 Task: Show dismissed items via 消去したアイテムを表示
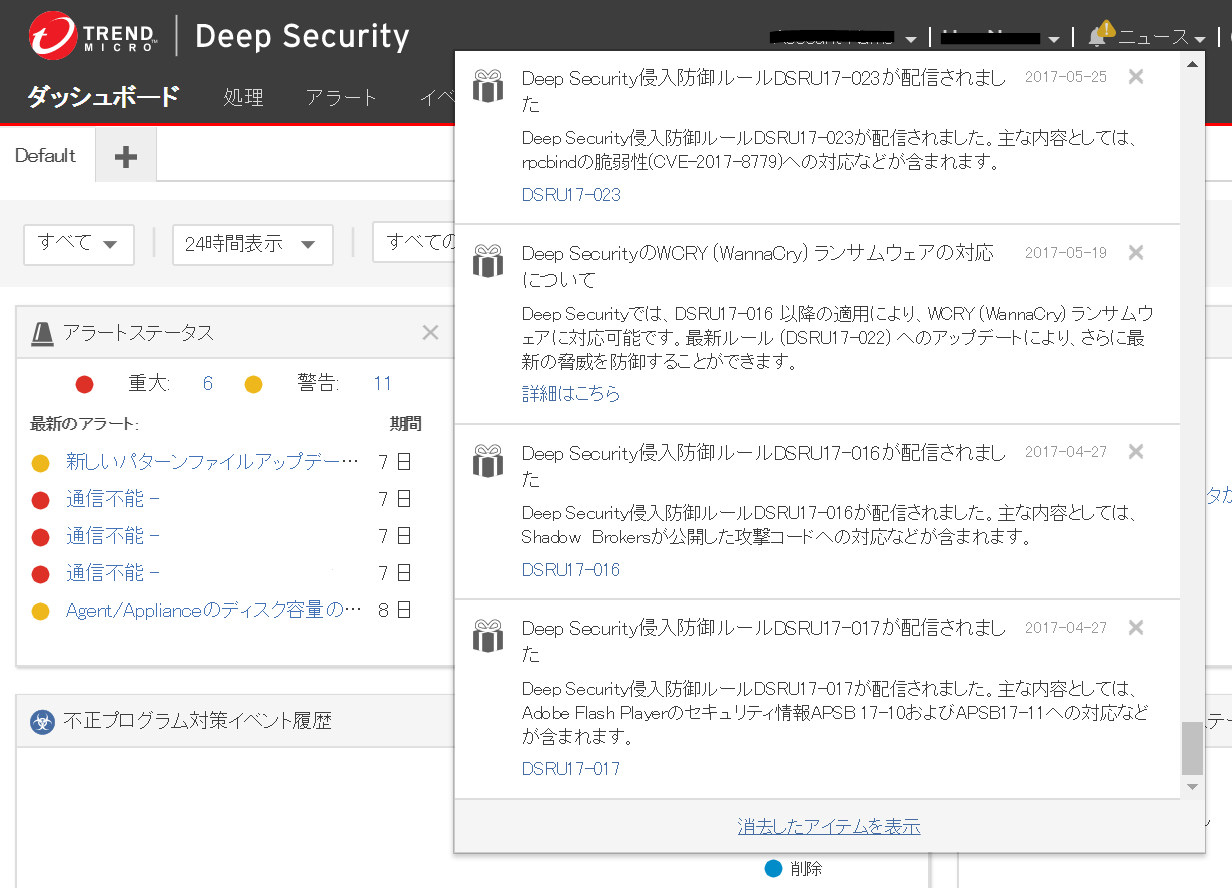coord(828,827)
